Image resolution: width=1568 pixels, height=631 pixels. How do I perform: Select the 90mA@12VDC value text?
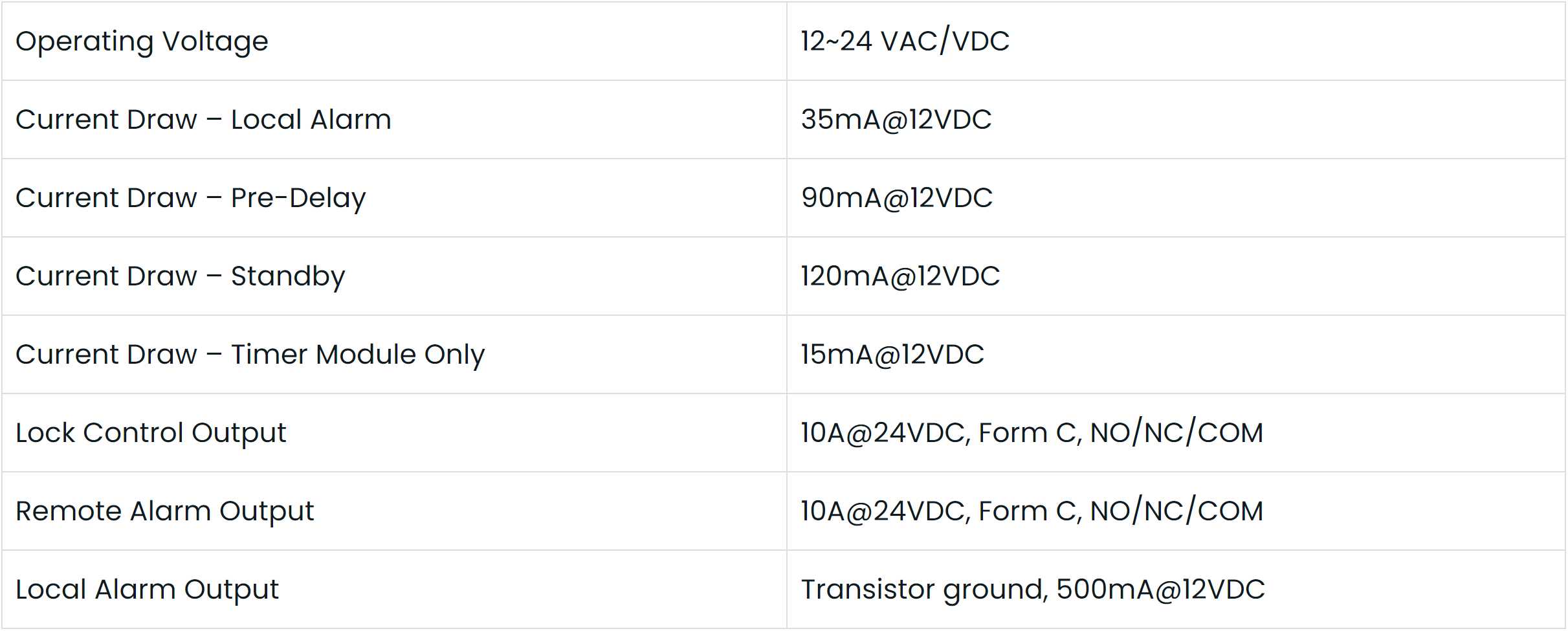(x=897, y=198)
